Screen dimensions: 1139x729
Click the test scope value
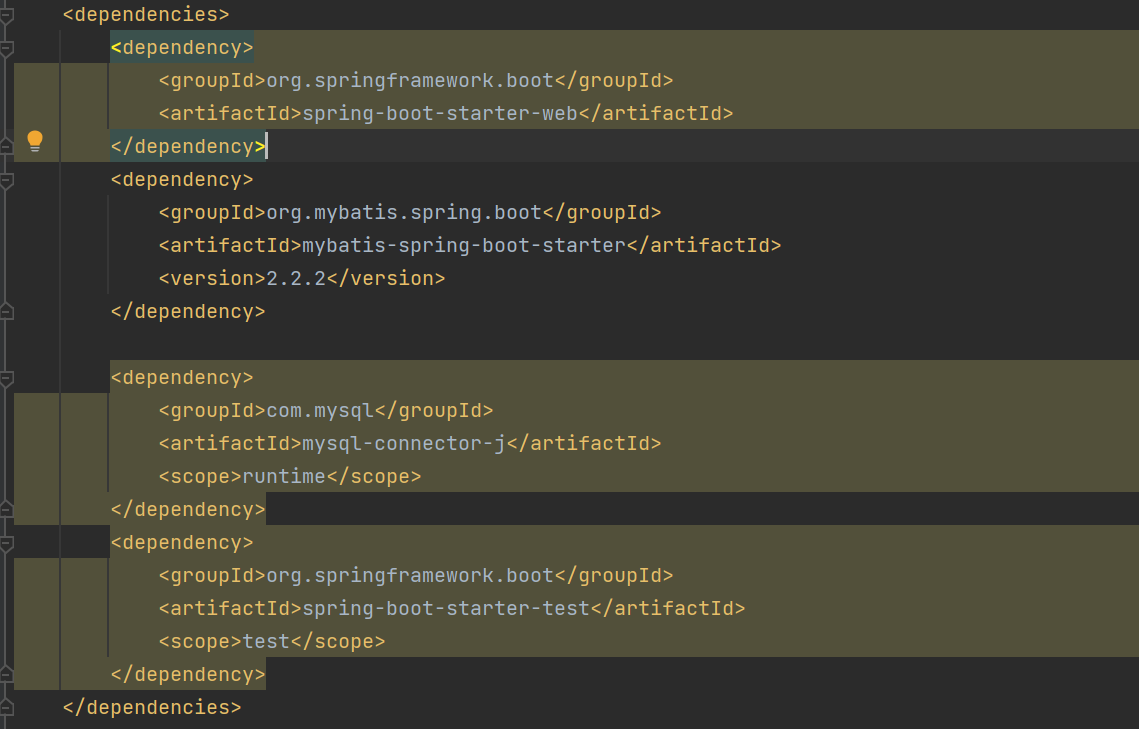click(266, 641)
